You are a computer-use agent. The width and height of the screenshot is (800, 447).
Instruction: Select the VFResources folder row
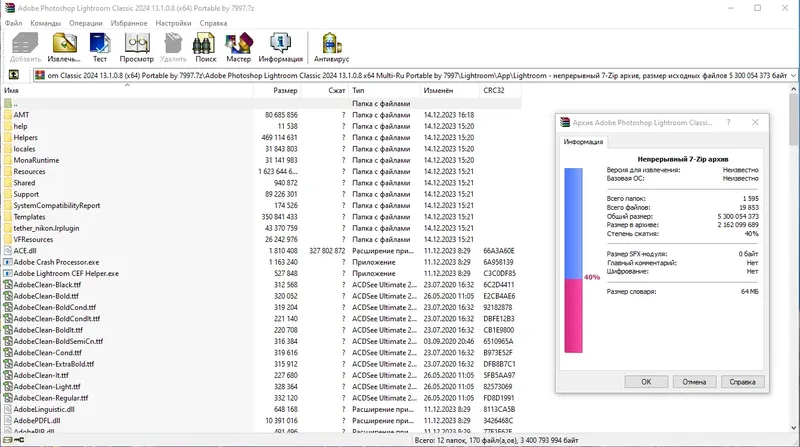click(262, 239)
